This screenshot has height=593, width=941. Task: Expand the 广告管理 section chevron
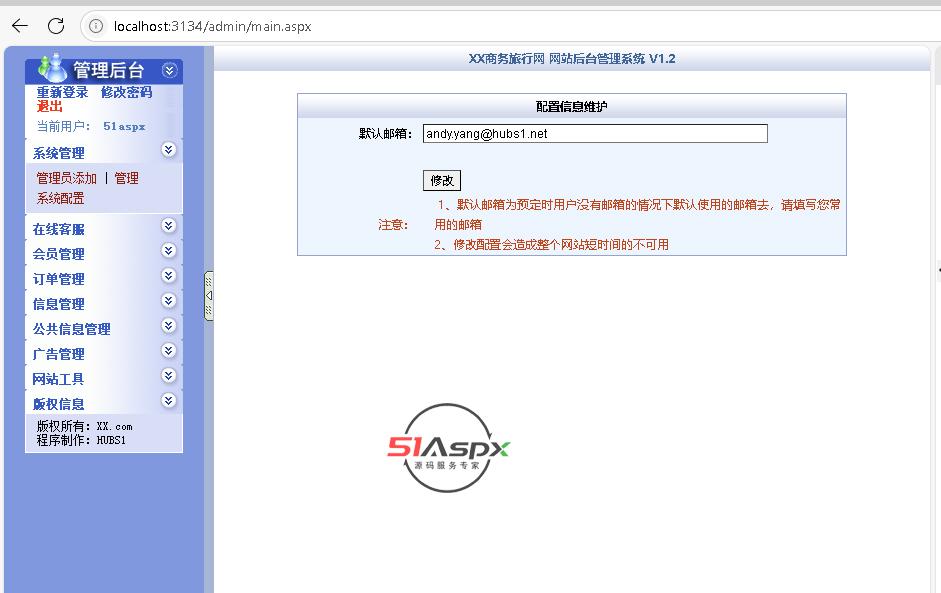click(x=169, y=351)
